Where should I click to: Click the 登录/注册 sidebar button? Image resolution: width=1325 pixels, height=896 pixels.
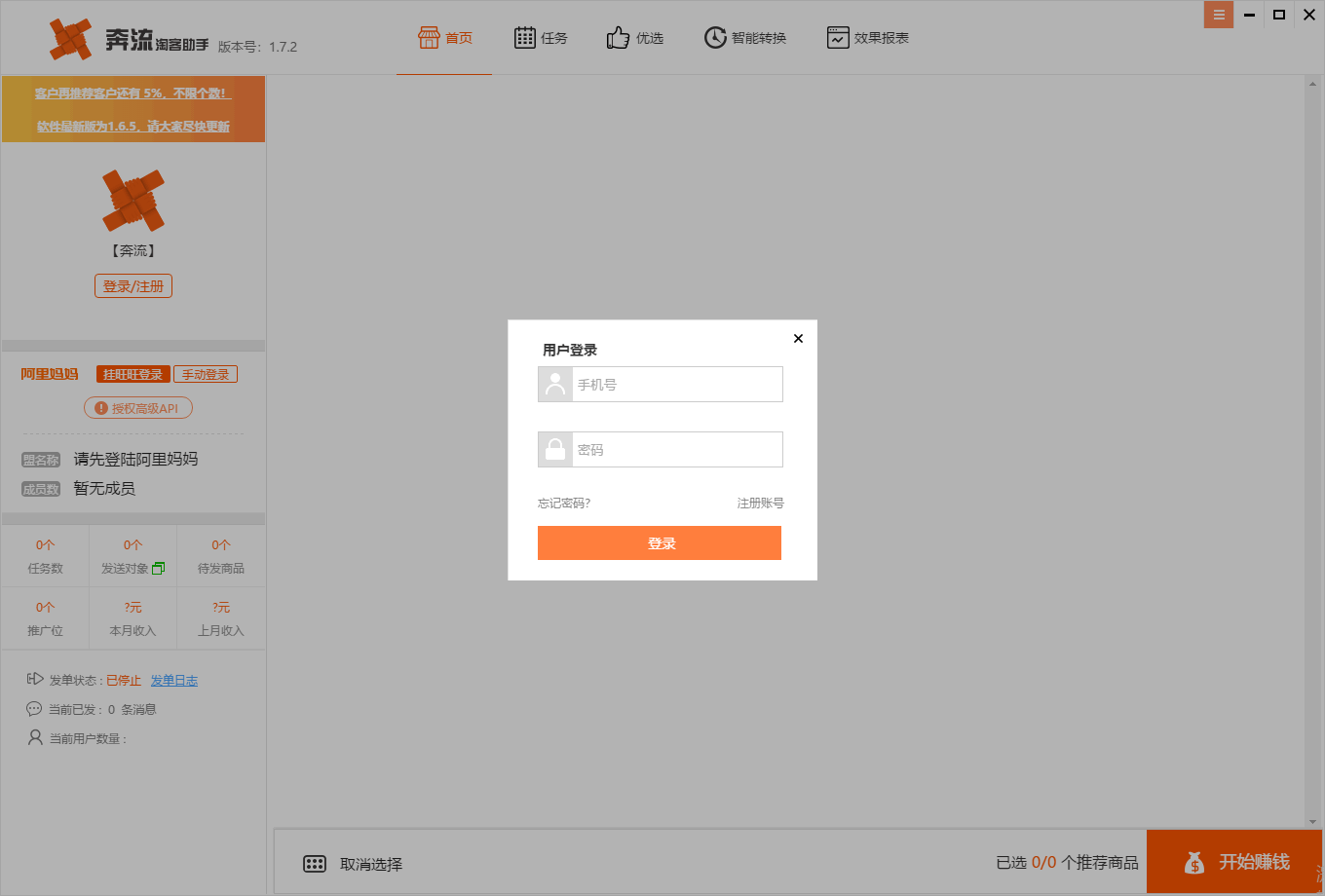[x=133, y=286]
